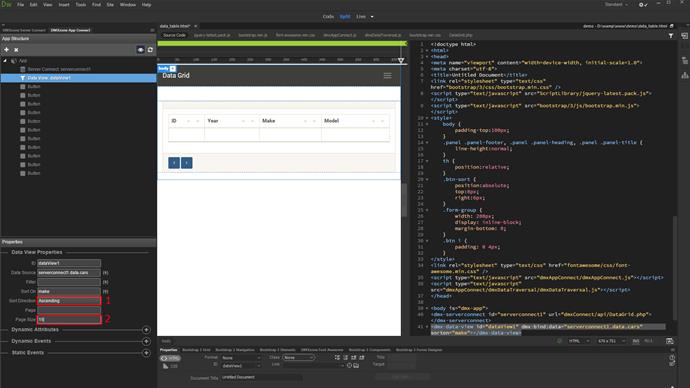This screenshot has height=388, width=690.
Task: Add a Dynamic Attribute
Action: point(146,330)
